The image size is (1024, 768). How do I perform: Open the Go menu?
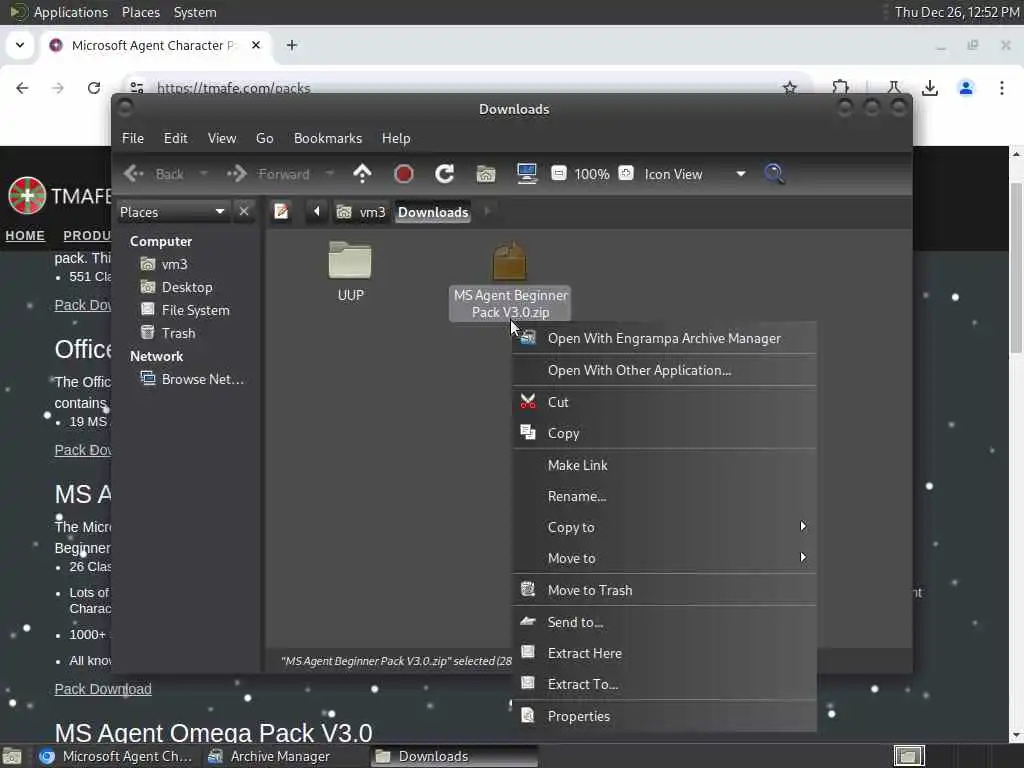264,138
